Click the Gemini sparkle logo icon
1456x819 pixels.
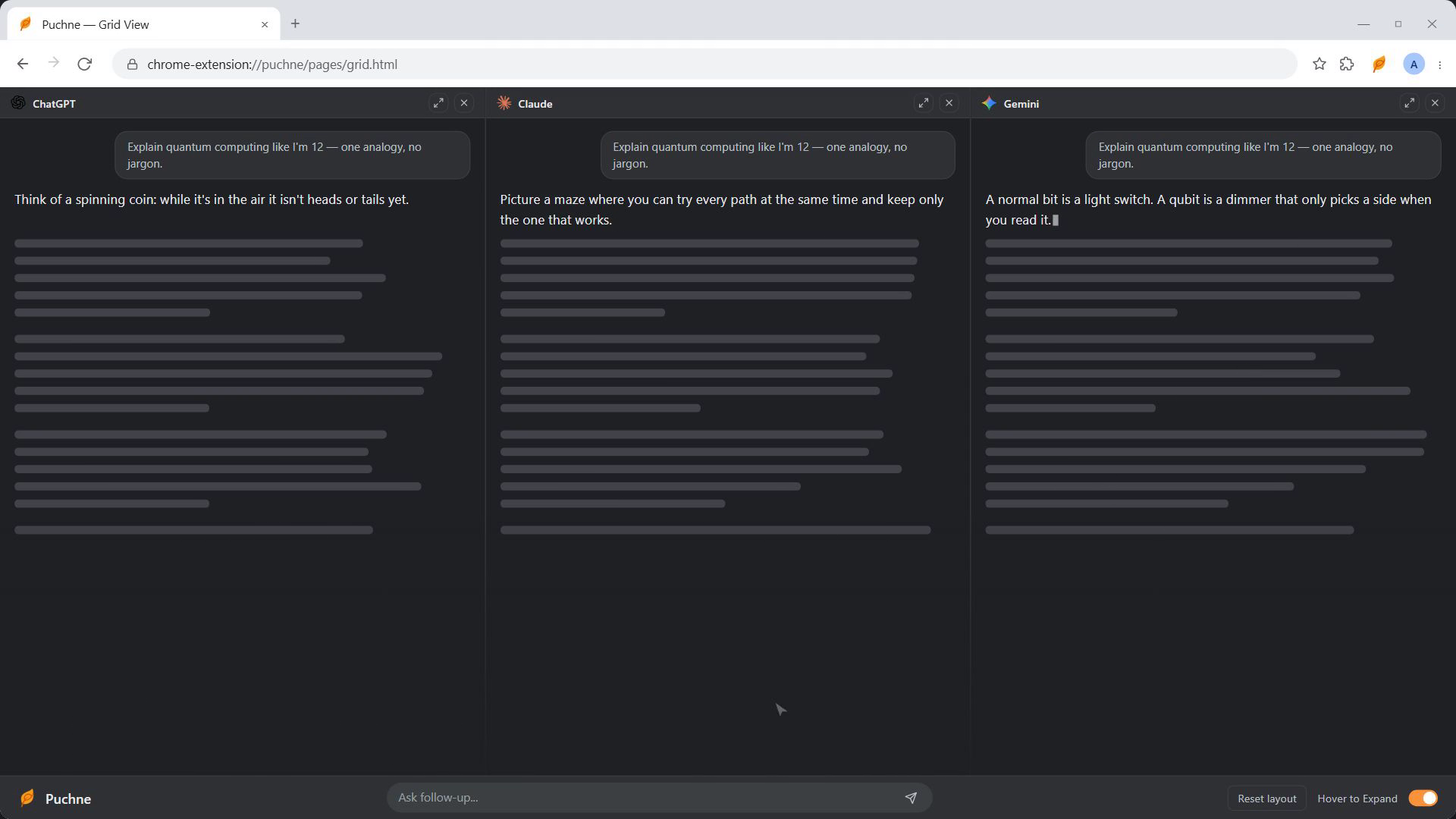tap(989, 103)
